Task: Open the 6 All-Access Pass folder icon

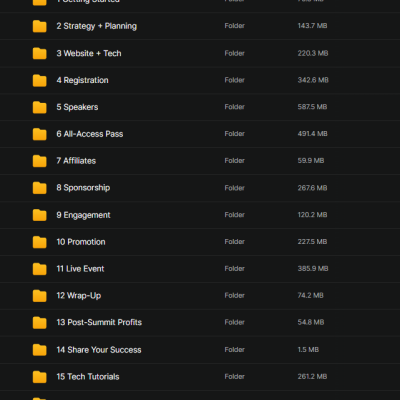Action: (39, 134)
